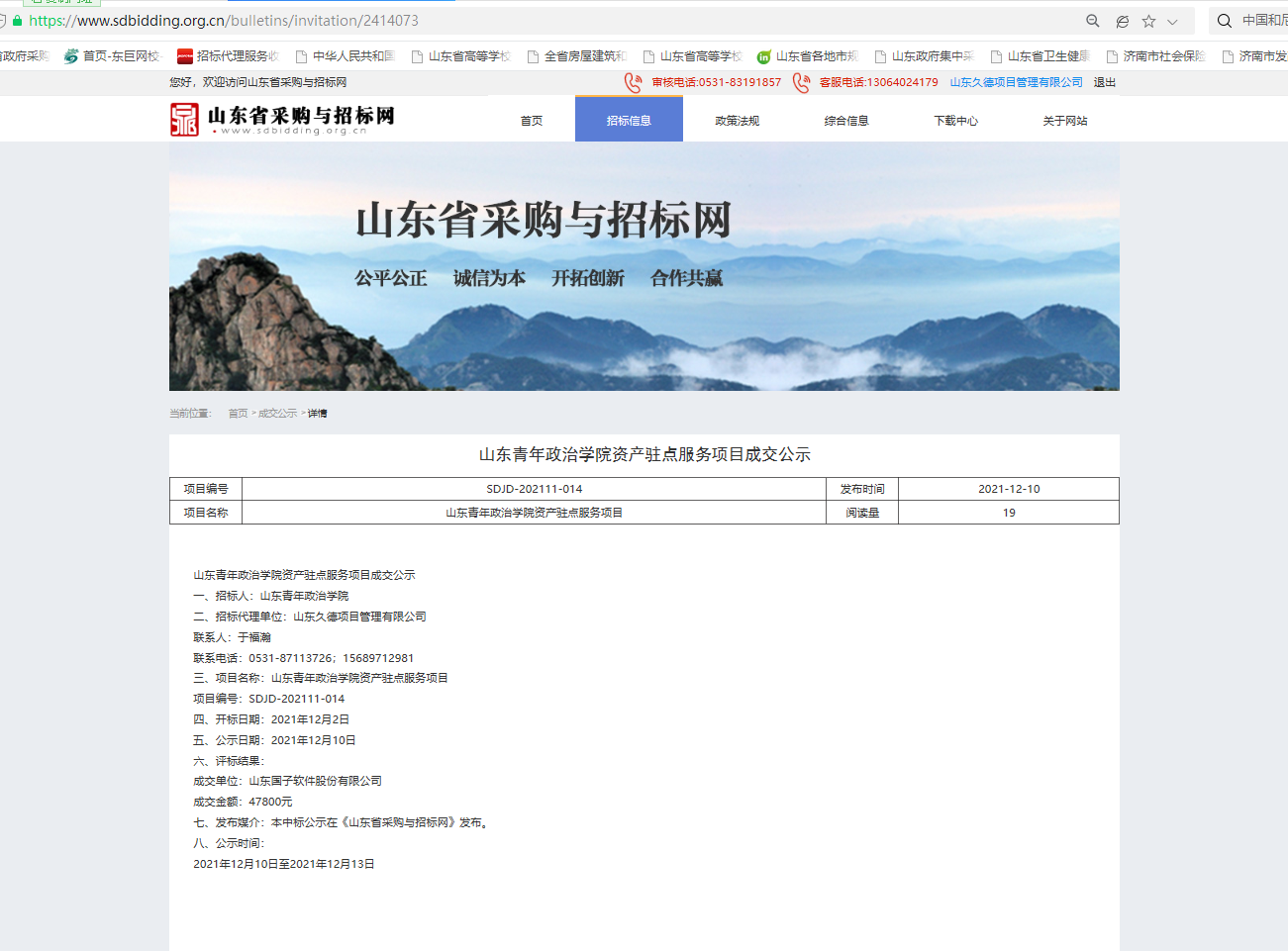Go to 下载中心 in navigation

(x=955, y=121)
